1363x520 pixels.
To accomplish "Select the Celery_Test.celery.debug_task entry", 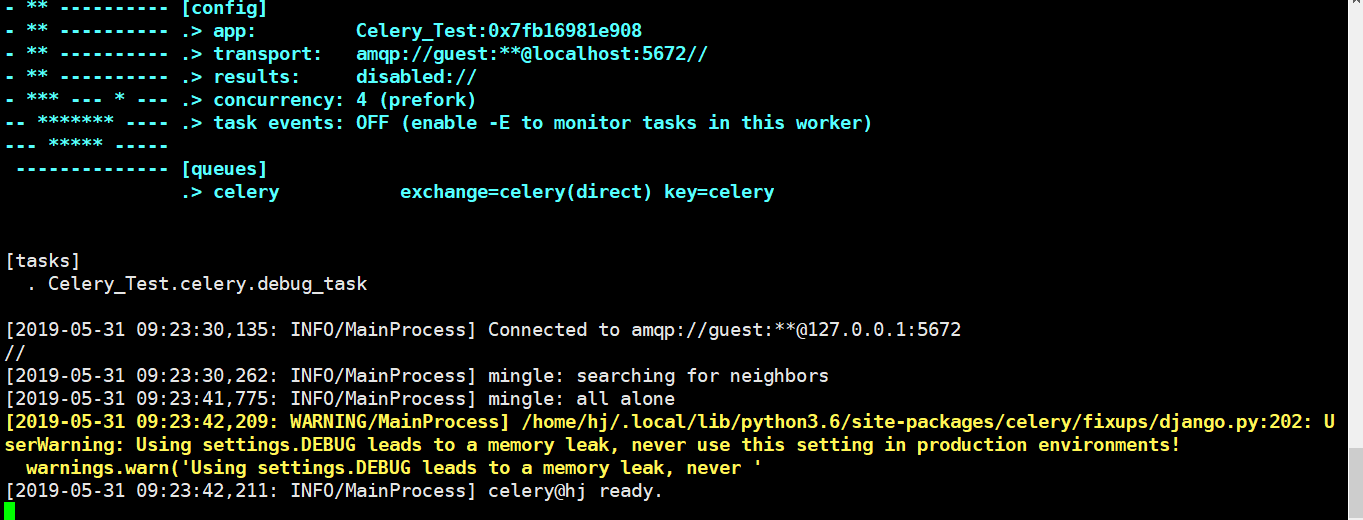I will [x=207, y=284].
